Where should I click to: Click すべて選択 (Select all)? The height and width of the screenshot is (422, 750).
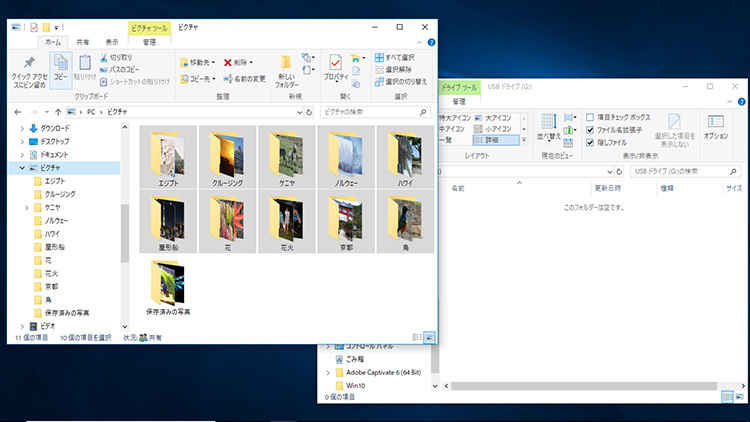pyautogui.click(x=400, y=58)
